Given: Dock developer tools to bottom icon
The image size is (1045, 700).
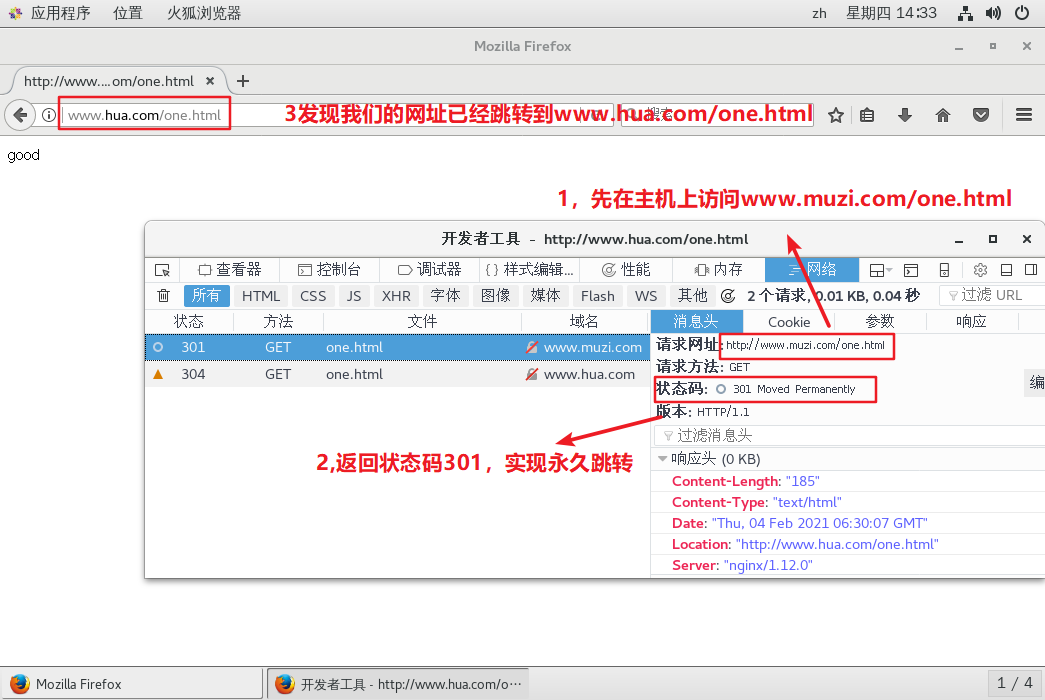Looking at the screenshot, I should click(1006, 270).
